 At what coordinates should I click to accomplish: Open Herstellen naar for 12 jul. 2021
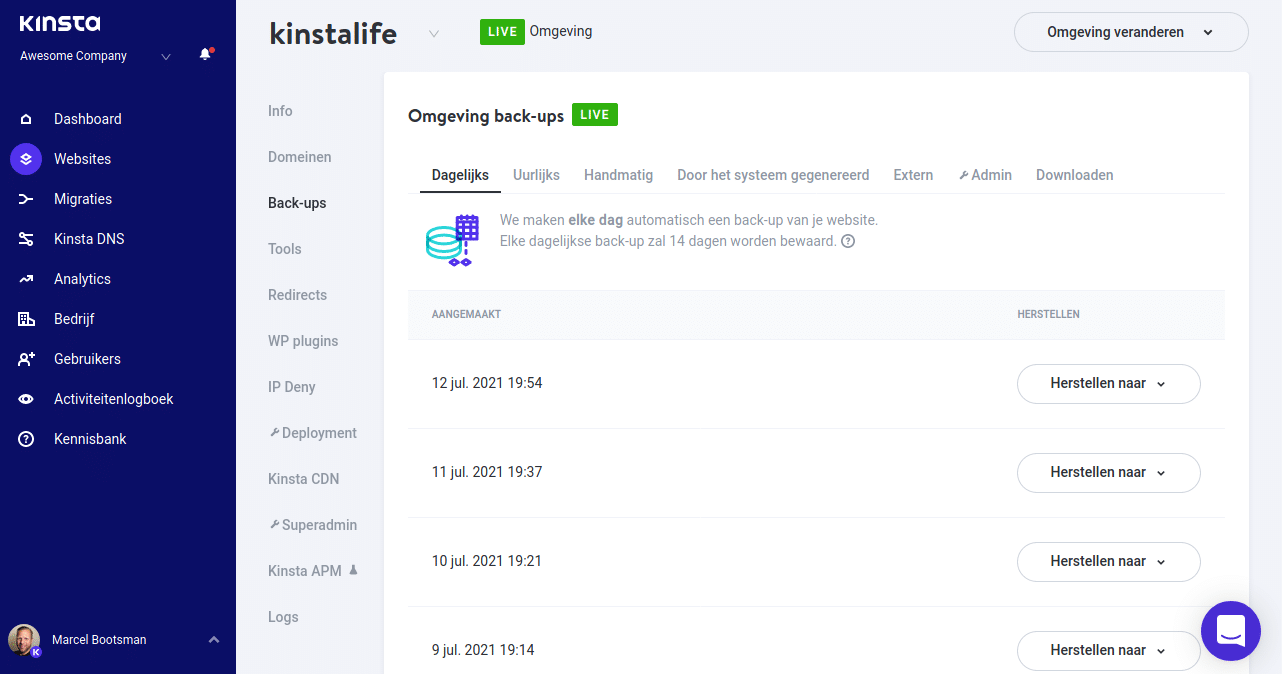1109,384
